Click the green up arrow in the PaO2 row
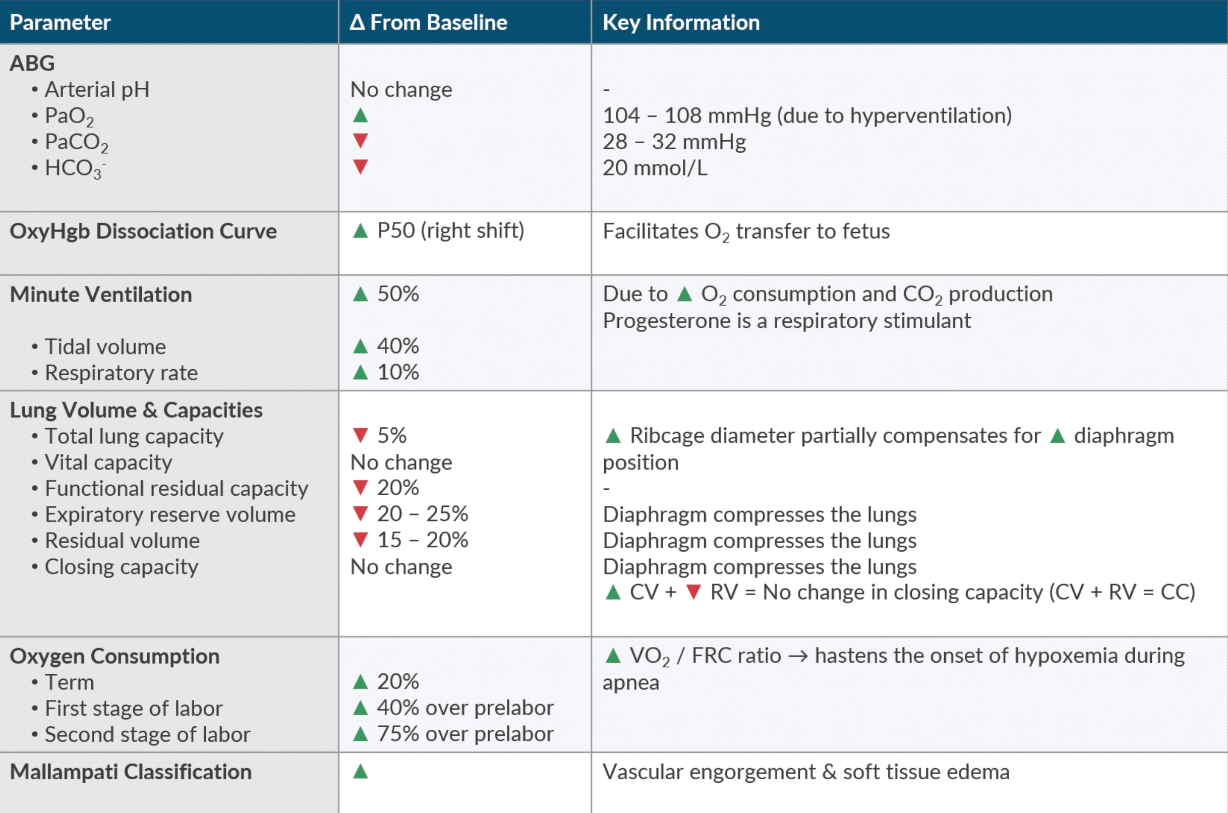This screenshot has height=813, width=1228. coord(361,116)
